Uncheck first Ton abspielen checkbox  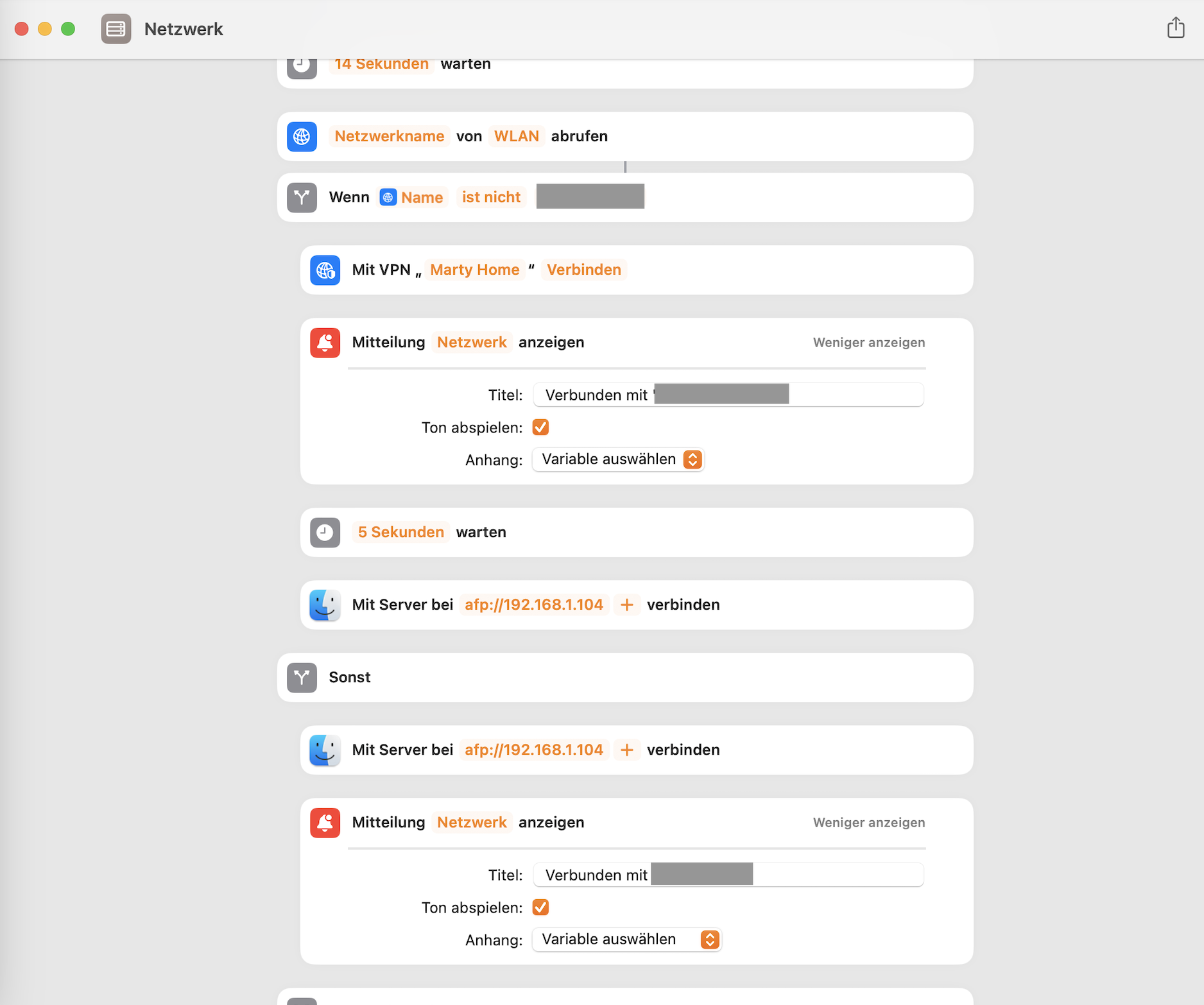pos(540,427)
